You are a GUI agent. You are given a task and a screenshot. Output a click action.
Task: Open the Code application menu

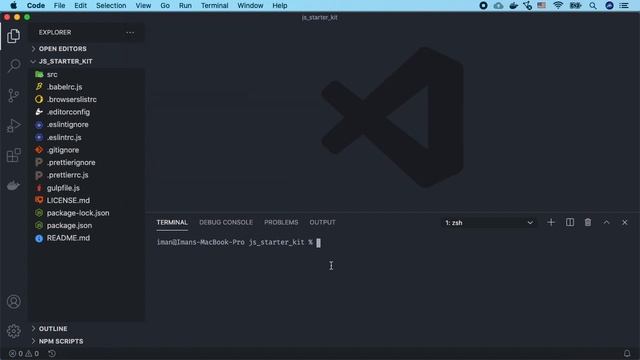pyautogui.click(x=36, y=6)
